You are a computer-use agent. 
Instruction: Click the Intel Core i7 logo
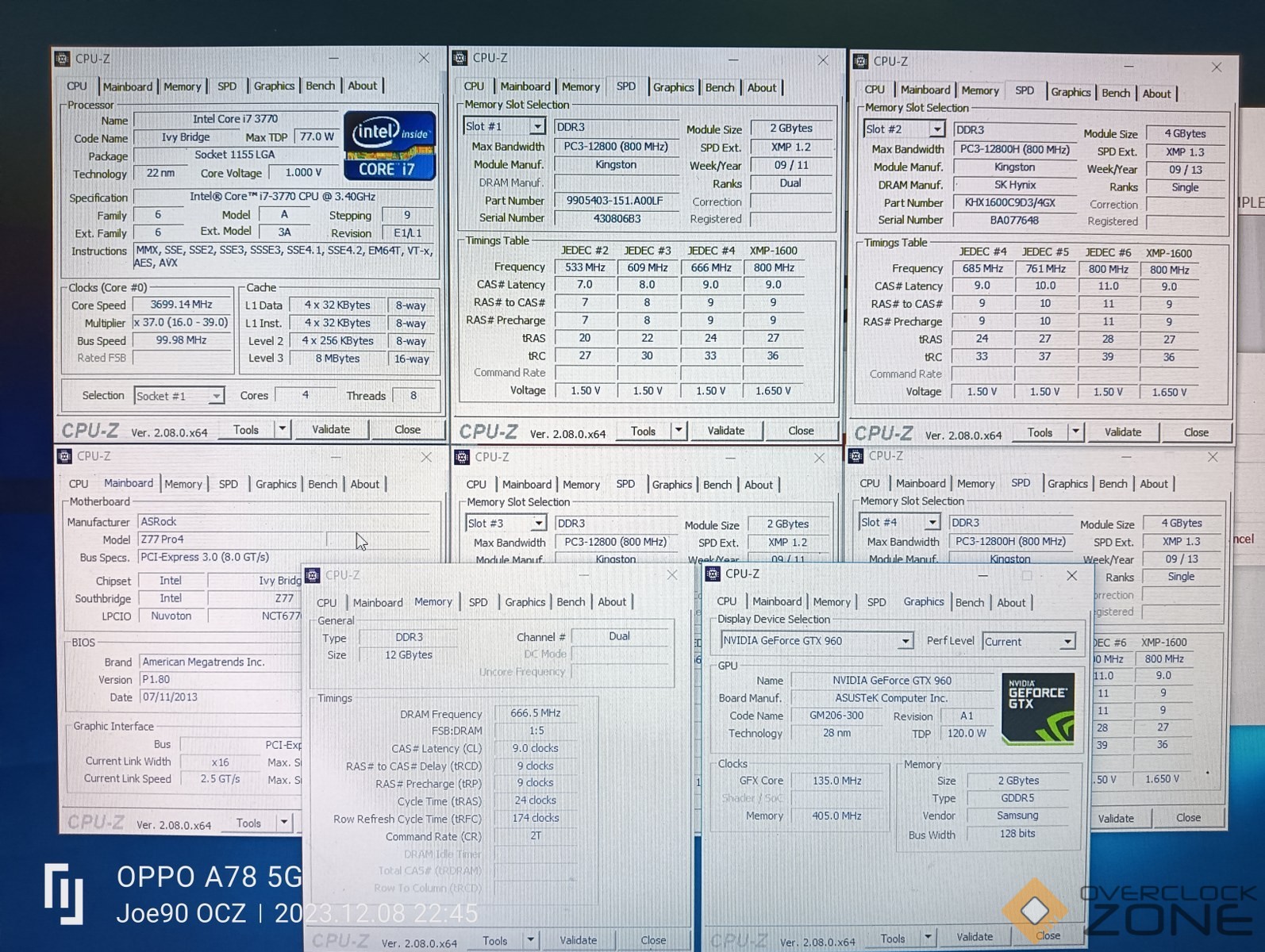click(390, 145)
